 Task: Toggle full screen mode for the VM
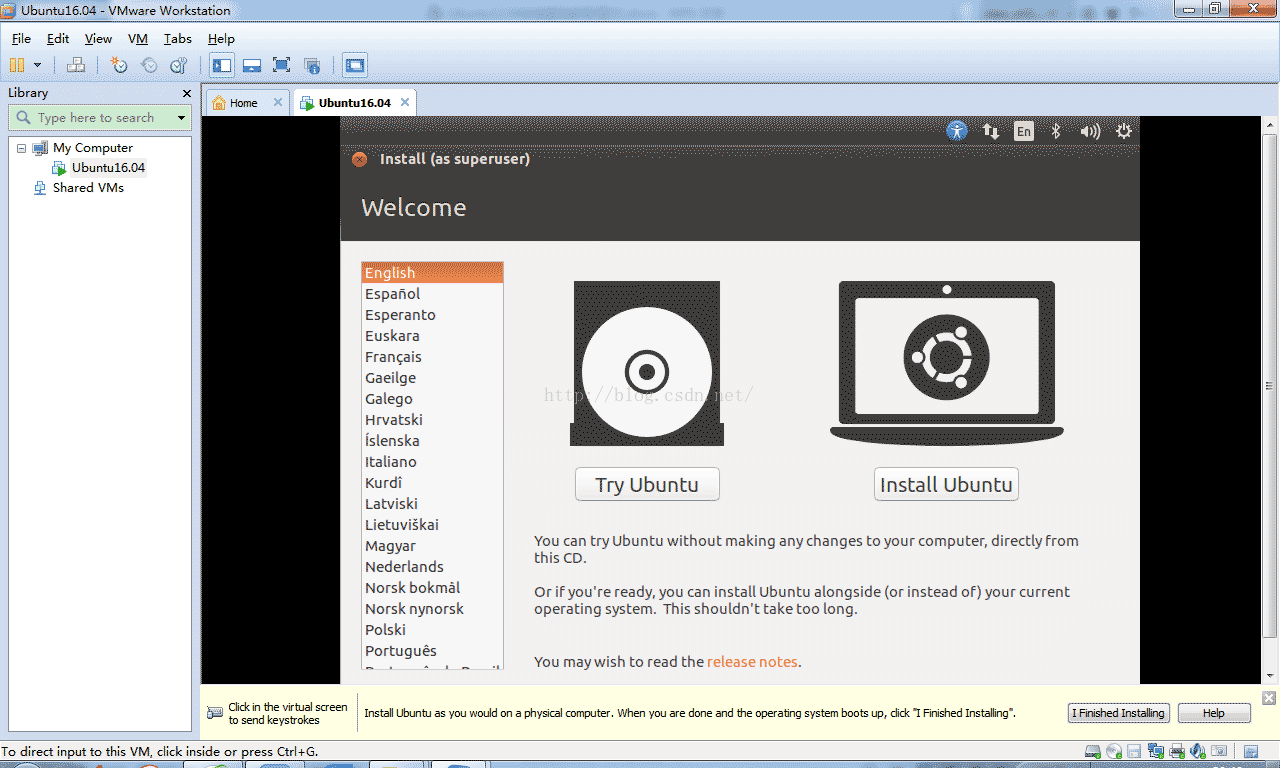(x=281, y=65)
